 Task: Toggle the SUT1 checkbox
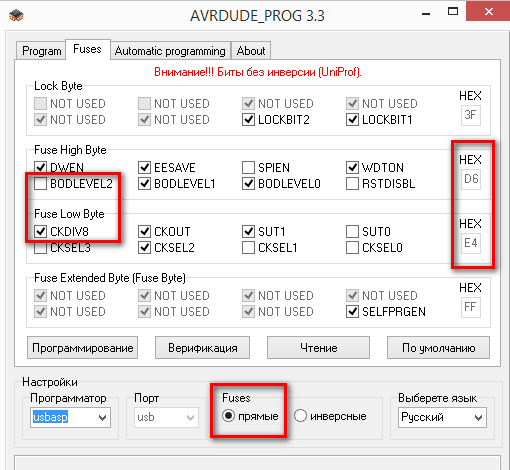point(248,231)
